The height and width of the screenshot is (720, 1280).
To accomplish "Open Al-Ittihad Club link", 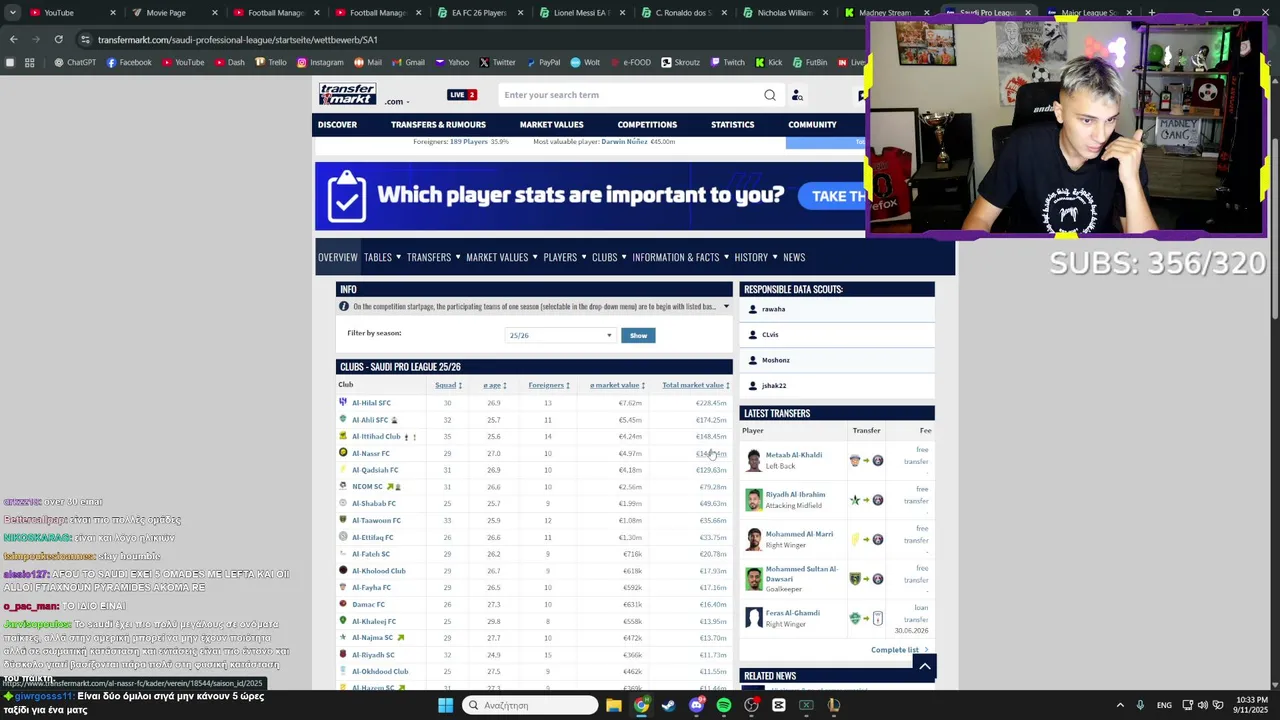I will click(376, 436).
